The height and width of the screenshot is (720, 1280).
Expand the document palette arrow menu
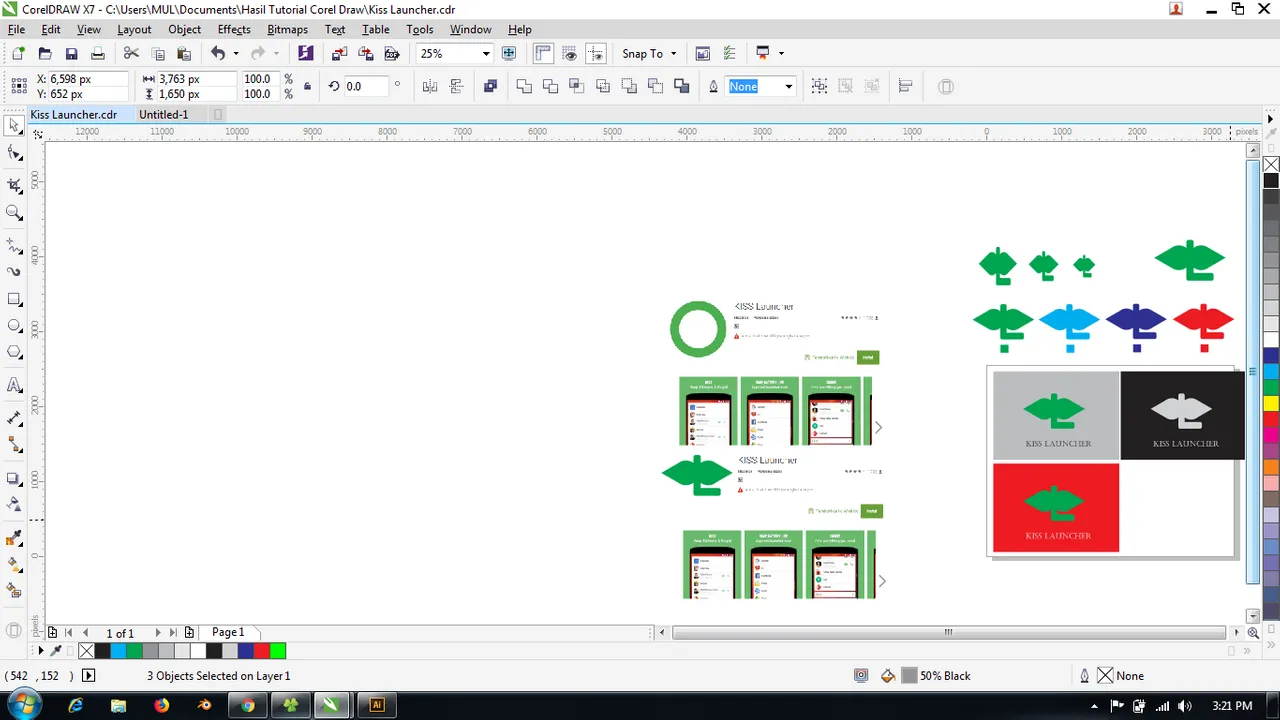click(x=40, y=651)
